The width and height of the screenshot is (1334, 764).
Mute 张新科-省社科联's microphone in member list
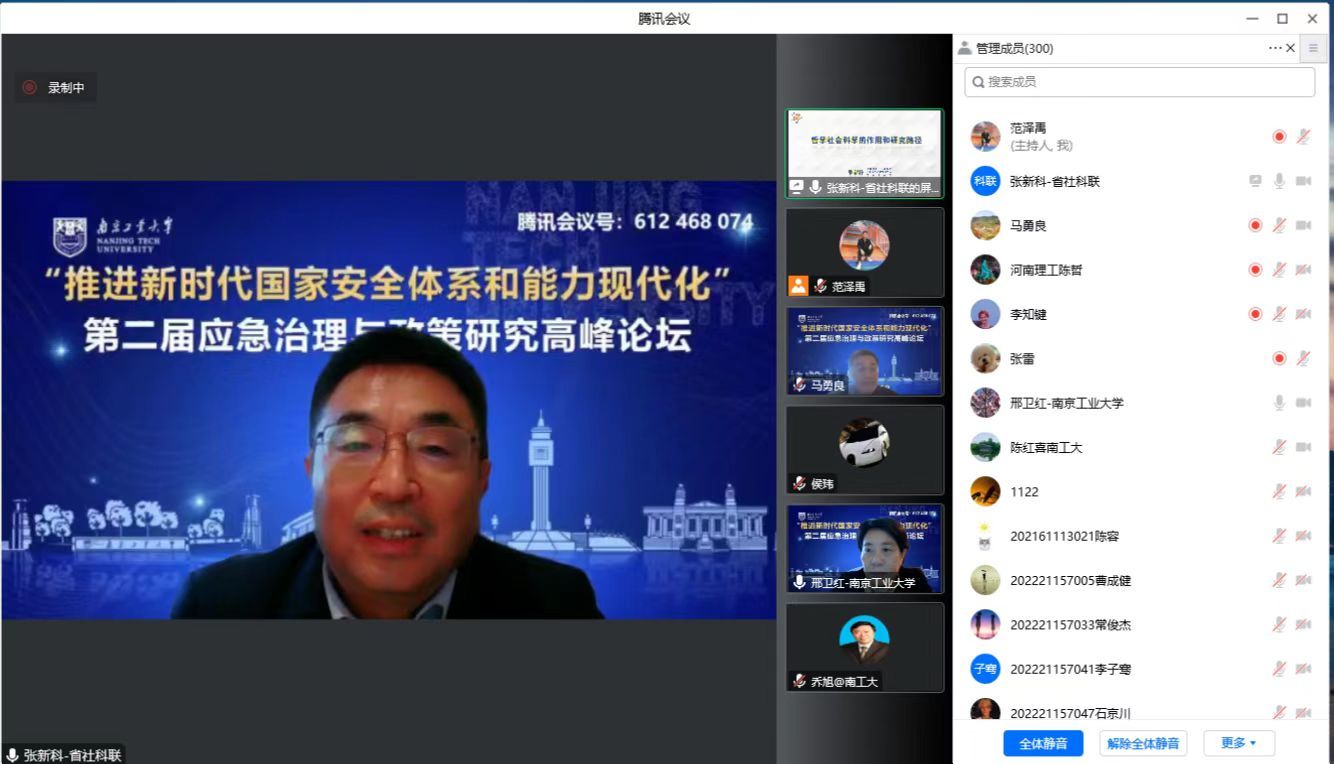[x=1279, y=181]
